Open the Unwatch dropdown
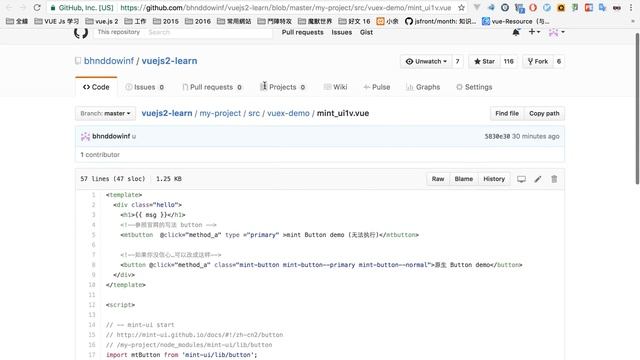 click(x=426, y=61)
